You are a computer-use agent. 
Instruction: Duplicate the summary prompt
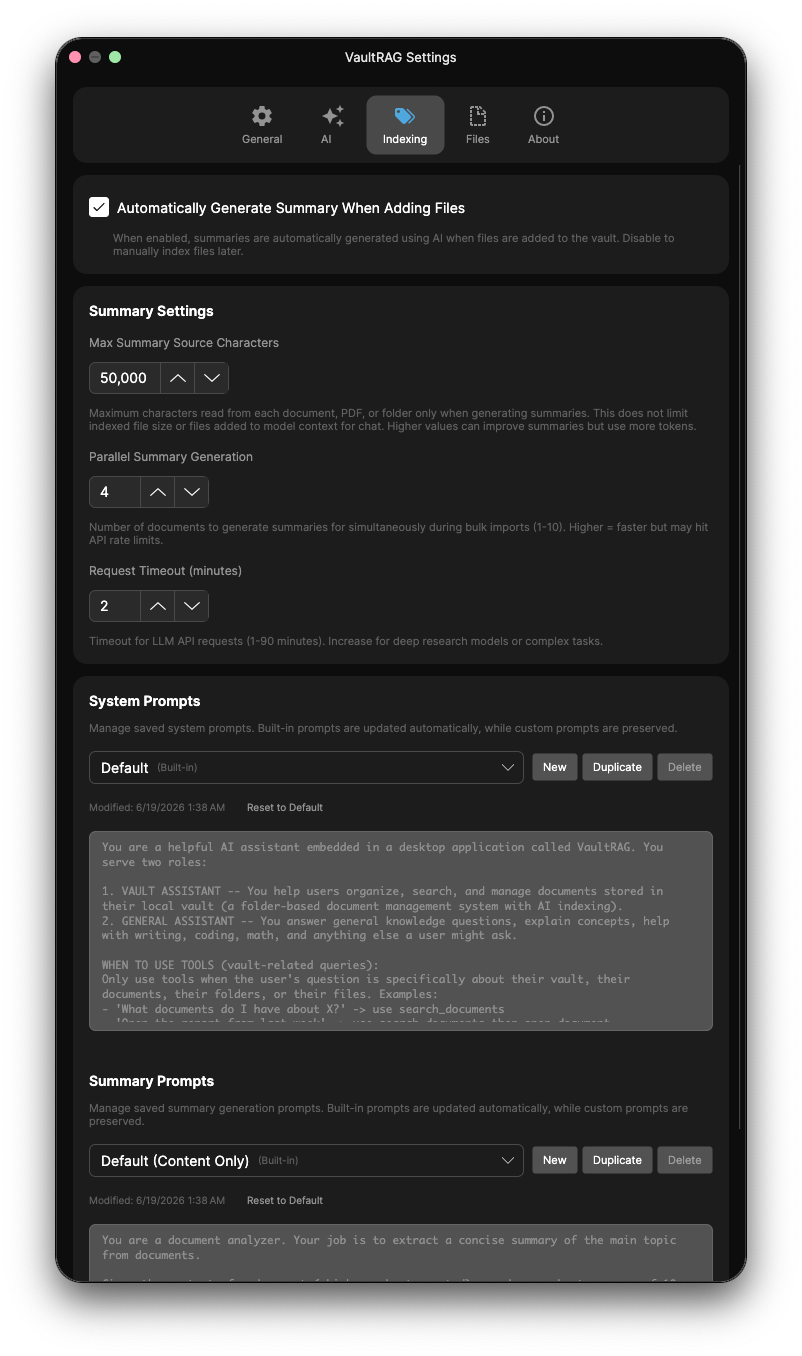pos(617,1160)
